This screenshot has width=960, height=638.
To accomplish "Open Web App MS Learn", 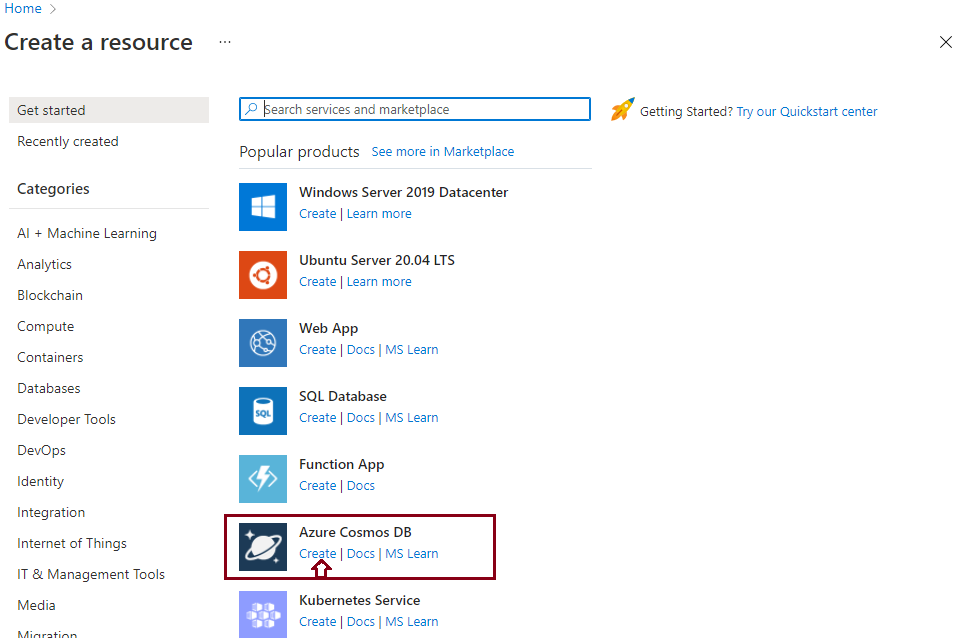I will point(411,350).
